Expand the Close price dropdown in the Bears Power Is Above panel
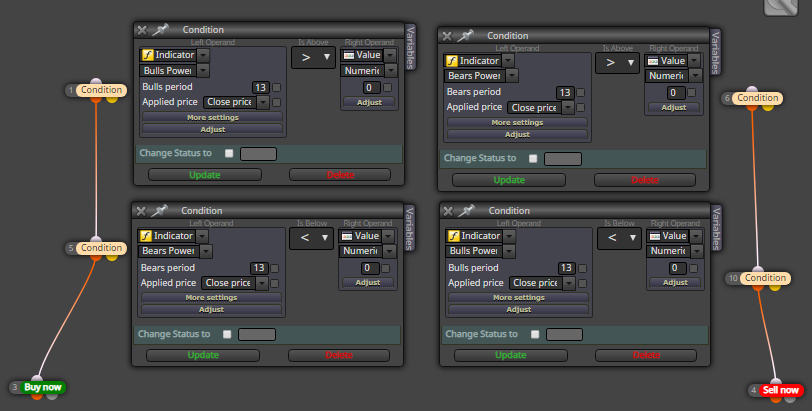This screenshot has width=812, height=411. point(568,108)
